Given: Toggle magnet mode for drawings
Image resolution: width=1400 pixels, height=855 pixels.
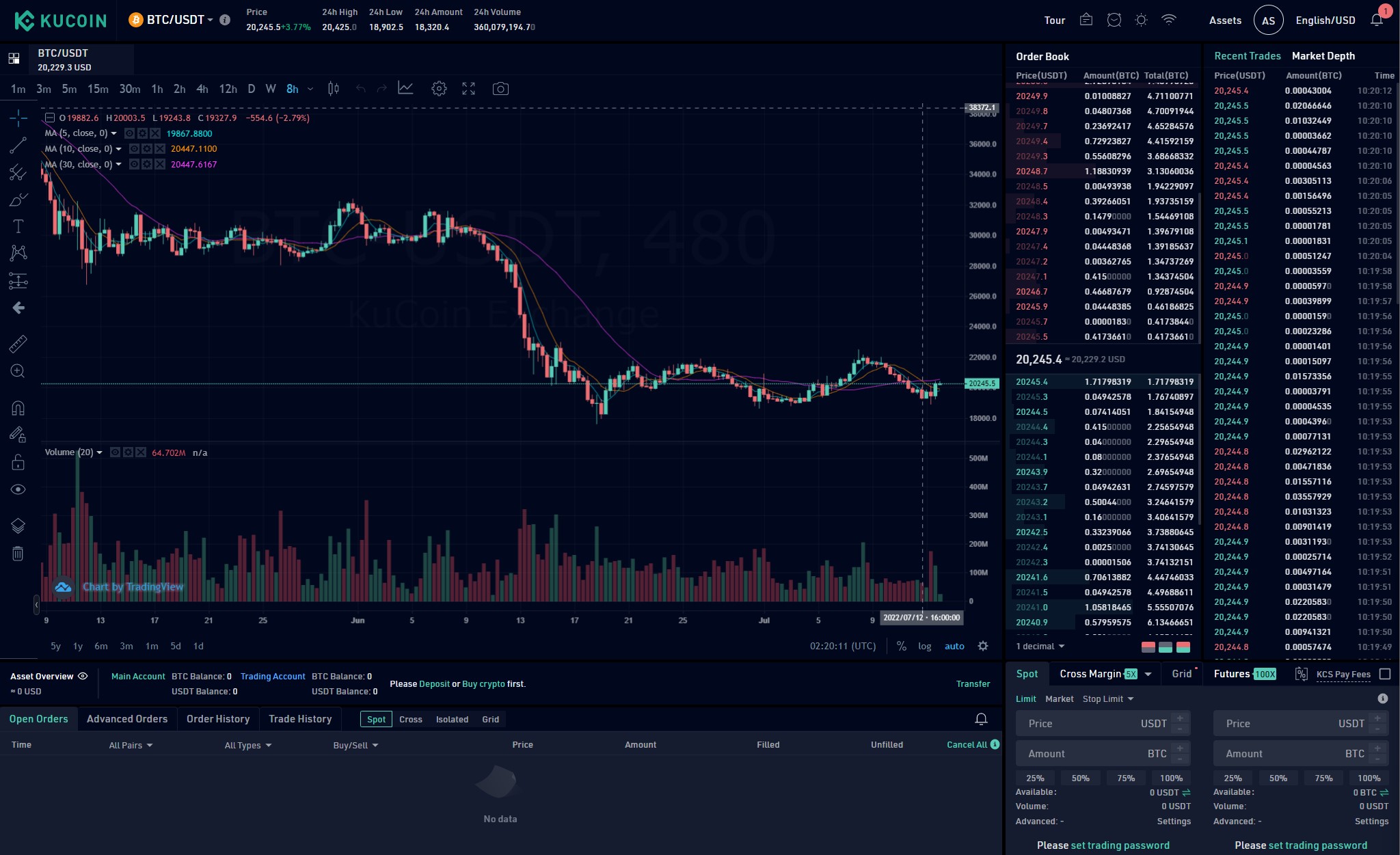Looking at the screenshot, I should click(x=18, y=408).
